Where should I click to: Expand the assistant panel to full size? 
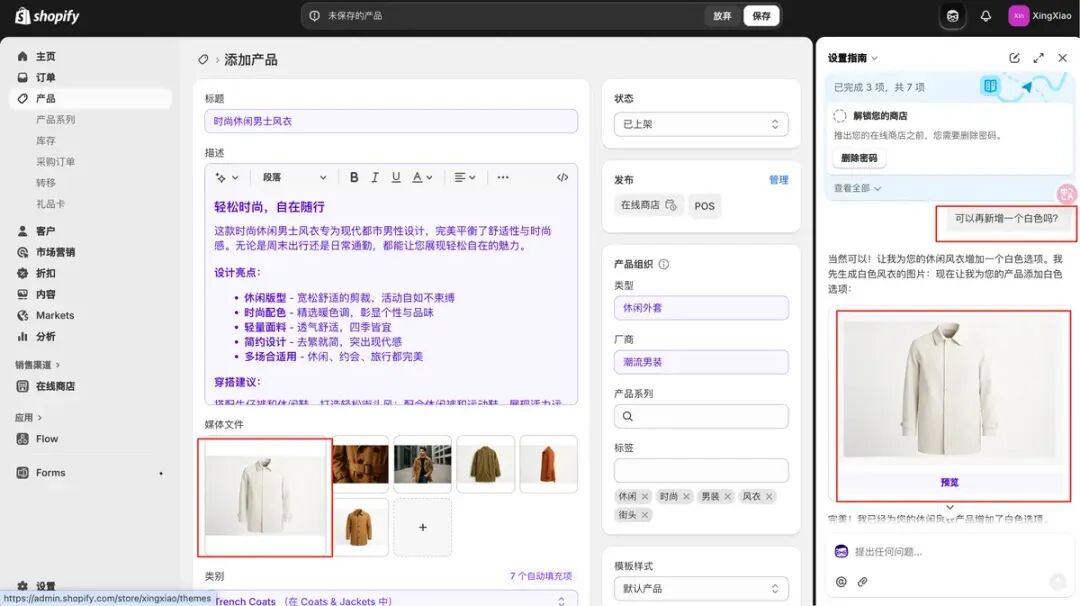1038,58
